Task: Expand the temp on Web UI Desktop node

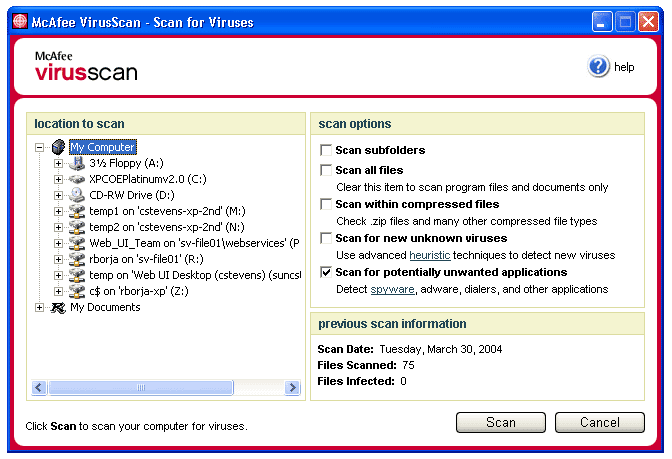Action: click(58, 275)
